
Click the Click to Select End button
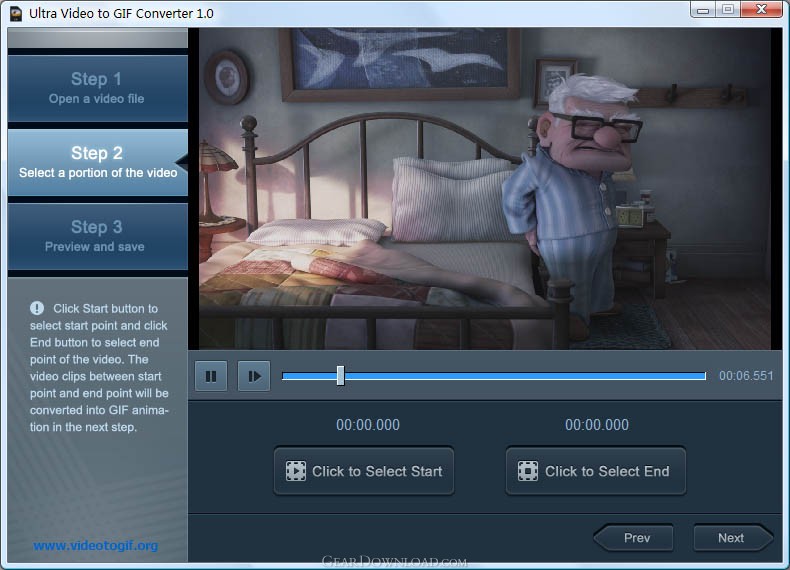(596, 471)
